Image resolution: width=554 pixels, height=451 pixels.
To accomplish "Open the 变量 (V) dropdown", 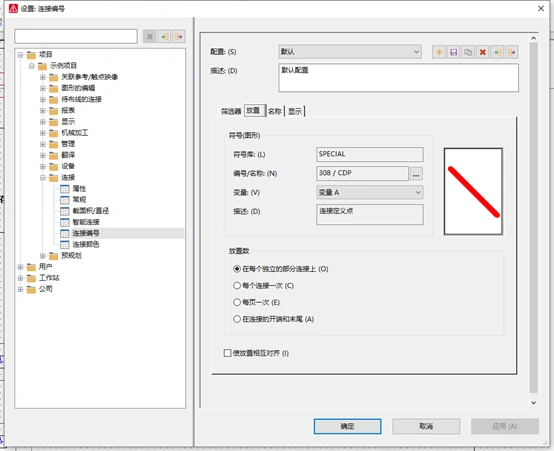I will point(370,192).
